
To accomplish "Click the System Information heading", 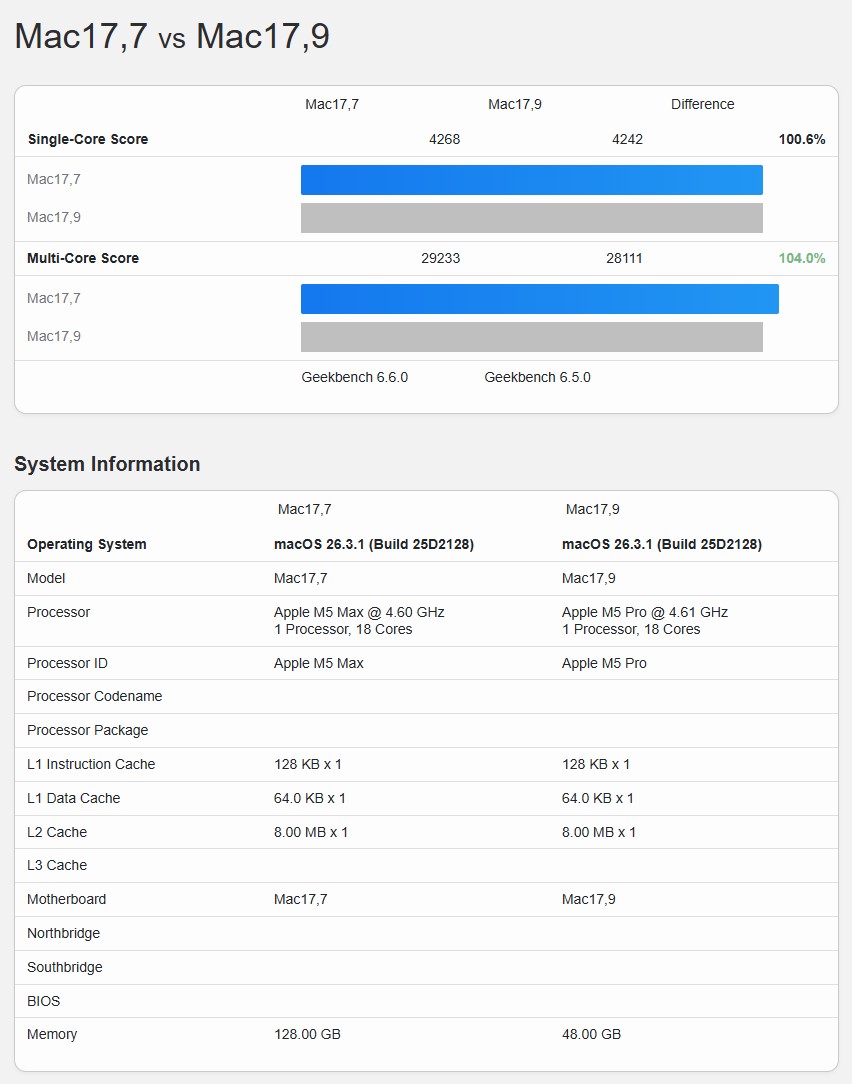I will [107, 464].
